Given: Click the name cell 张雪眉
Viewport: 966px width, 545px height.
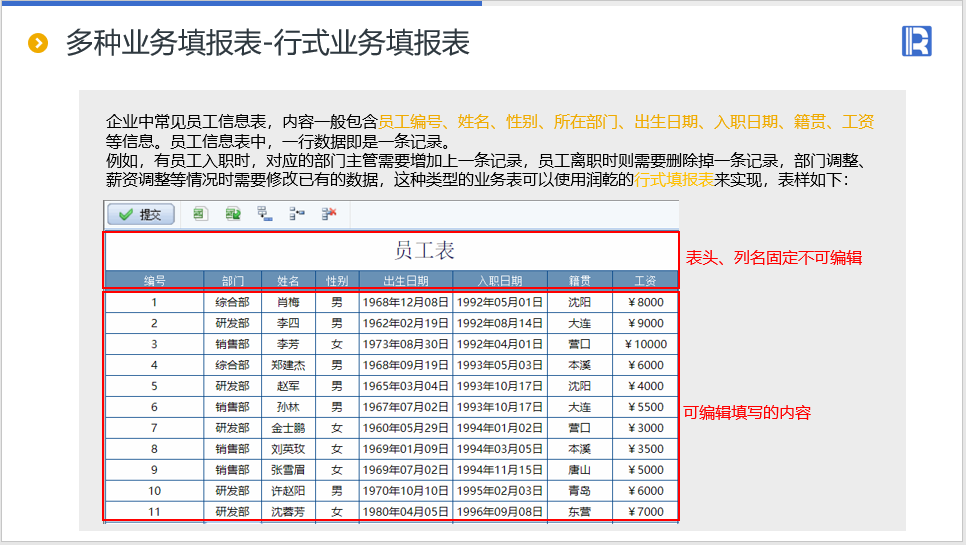Looking at the screenshot, I should [288, 470].
